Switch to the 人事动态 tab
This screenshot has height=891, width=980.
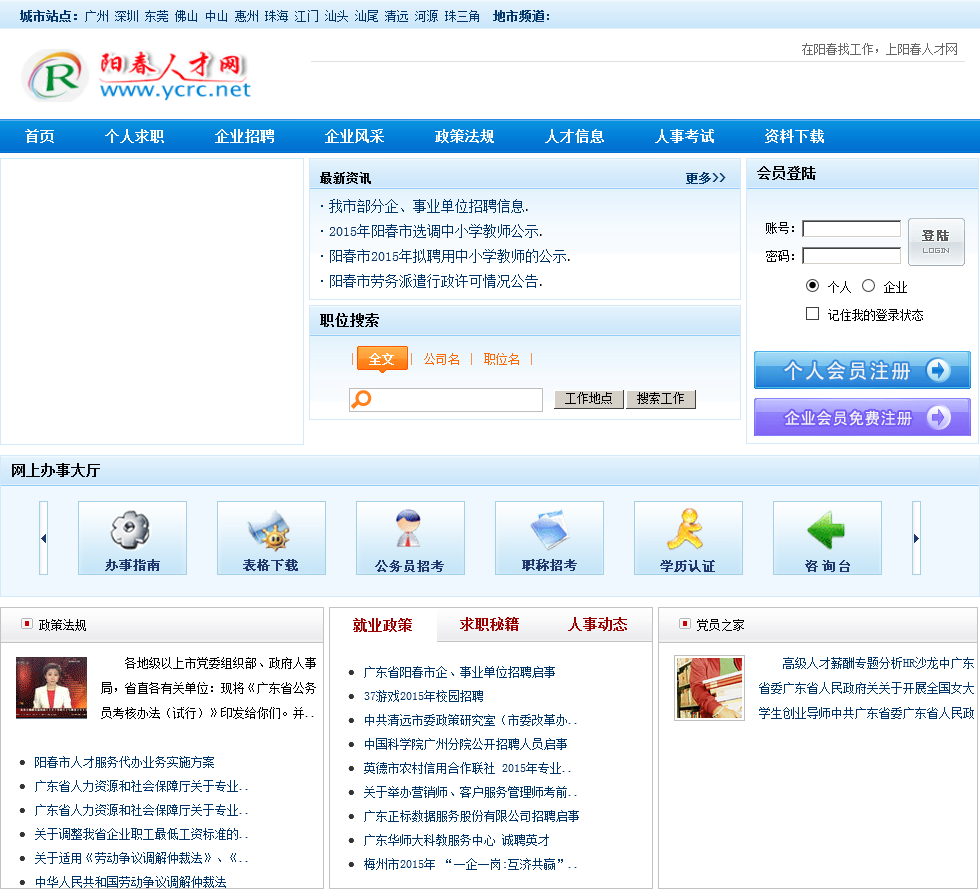pyautogui.click(x=598, y=624)
